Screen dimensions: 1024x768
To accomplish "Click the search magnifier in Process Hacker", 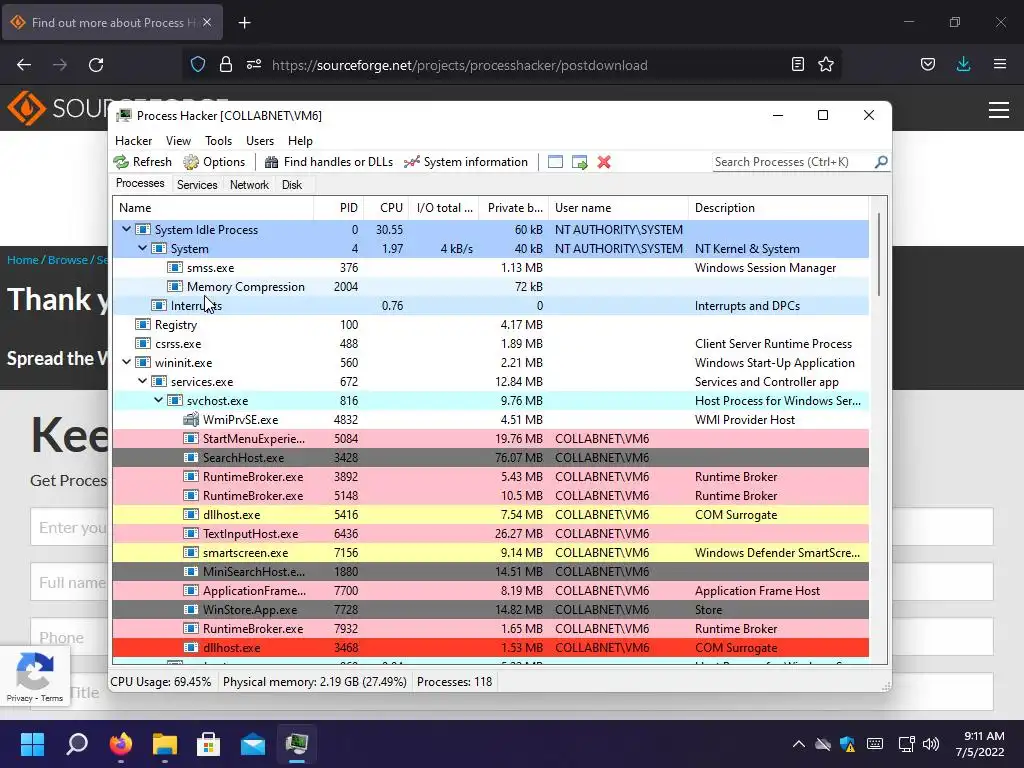I will click(x=881, y=161).
